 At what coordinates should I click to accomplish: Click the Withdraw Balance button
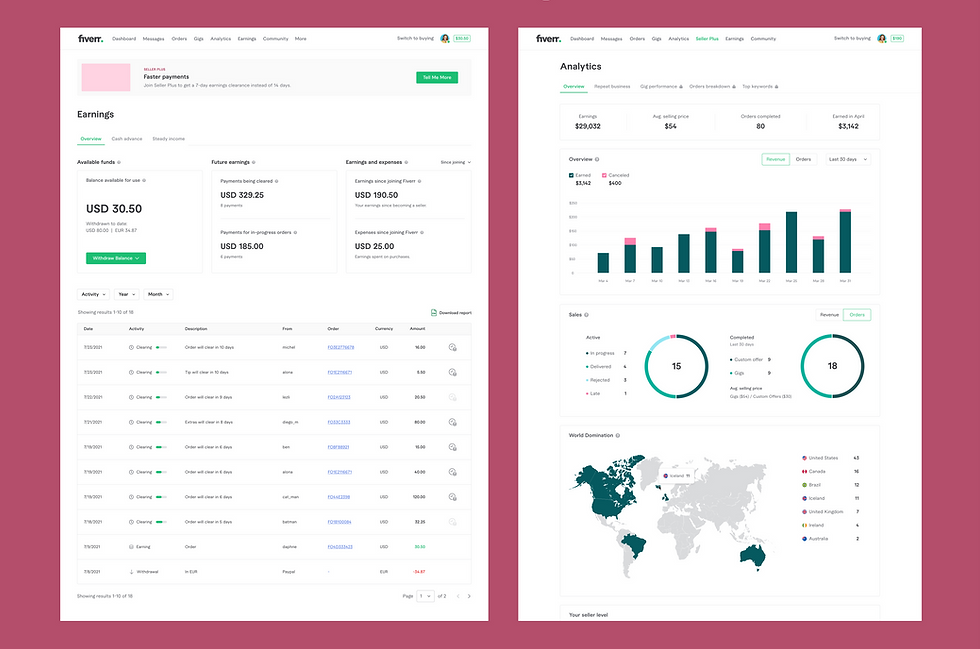click(x=116, y=258)
